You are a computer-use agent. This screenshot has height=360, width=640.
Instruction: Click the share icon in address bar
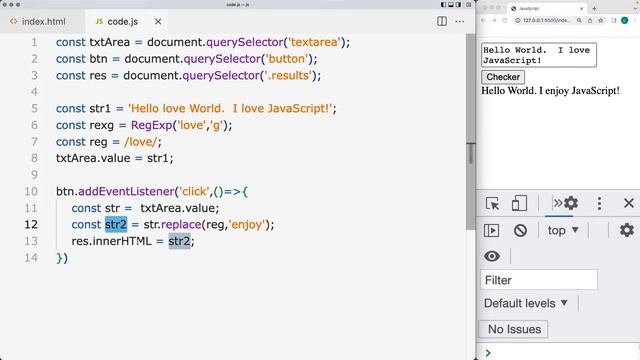[590, 20]
